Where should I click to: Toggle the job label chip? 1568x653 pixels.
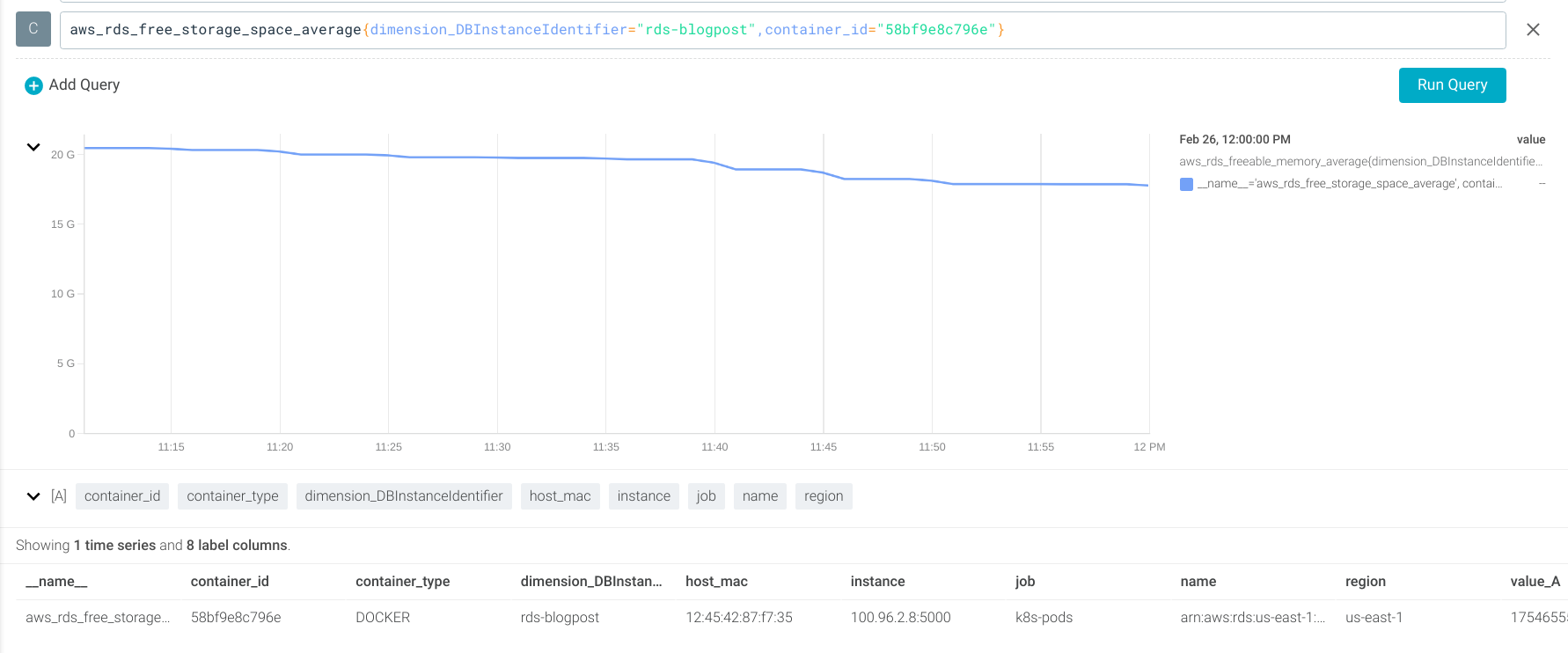(x=707, y=496)
